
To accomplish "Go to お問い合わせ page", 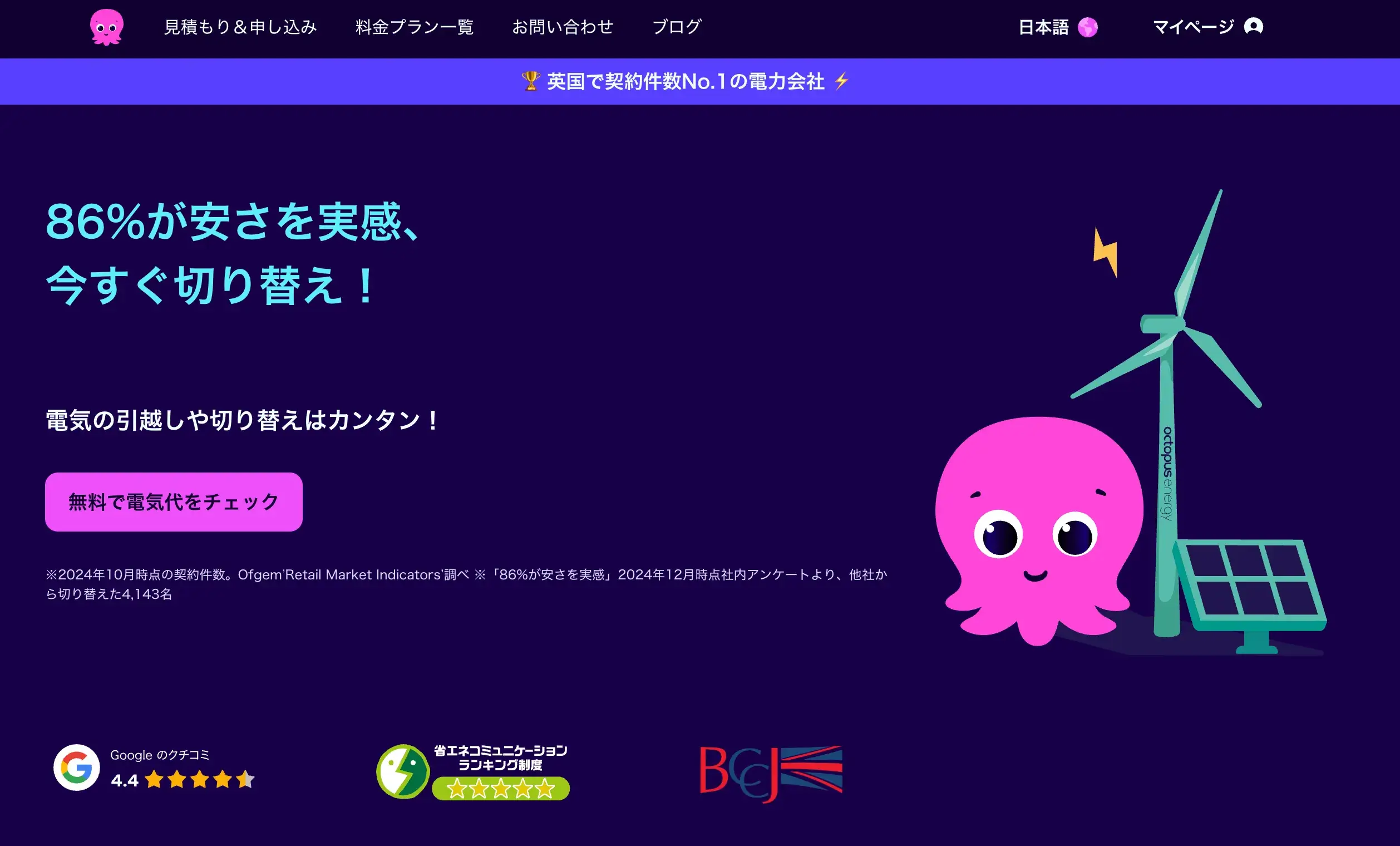I will (x=563, y=27).
